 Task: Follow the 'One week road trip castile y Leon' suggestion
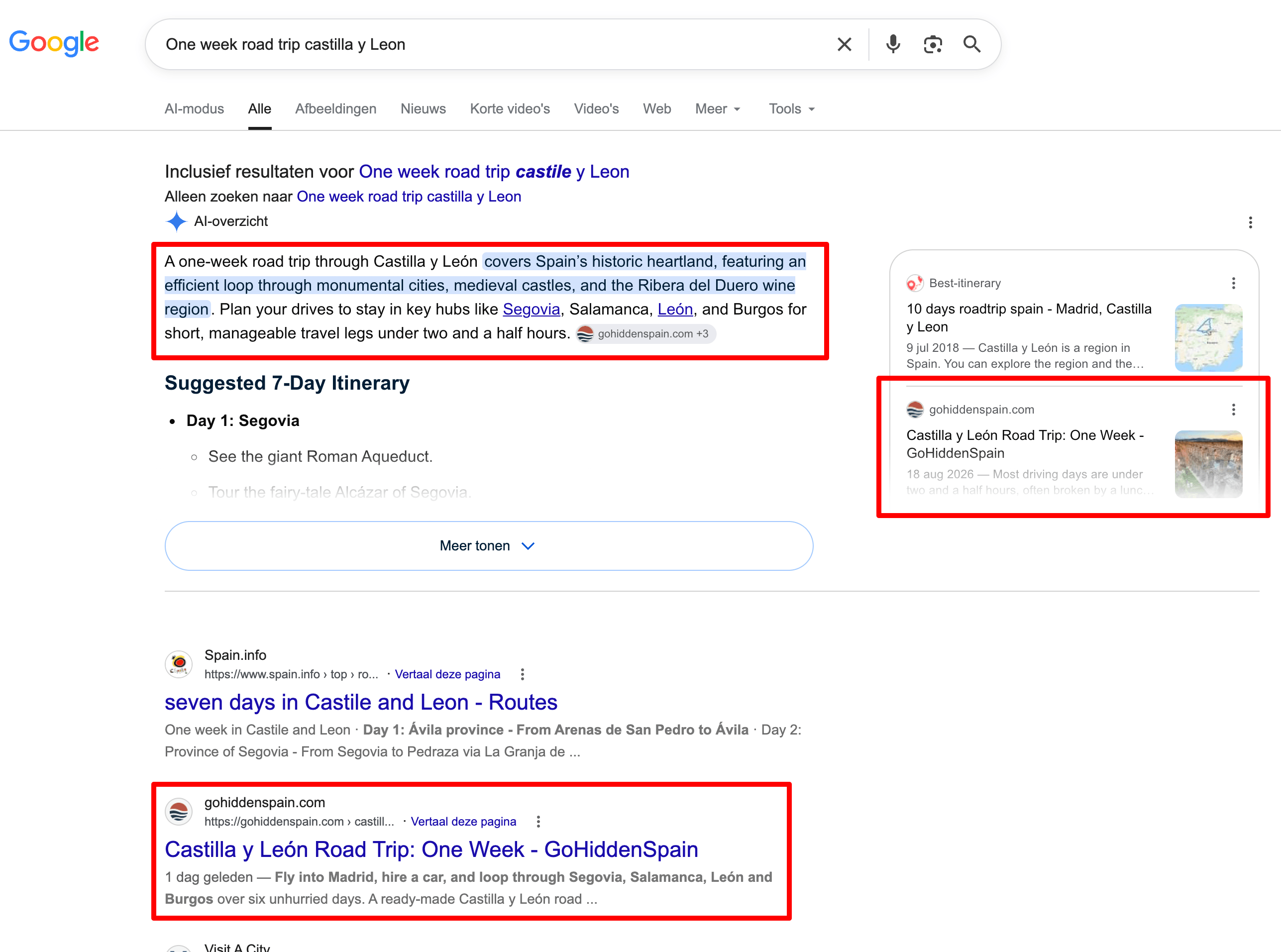[494, 172]
